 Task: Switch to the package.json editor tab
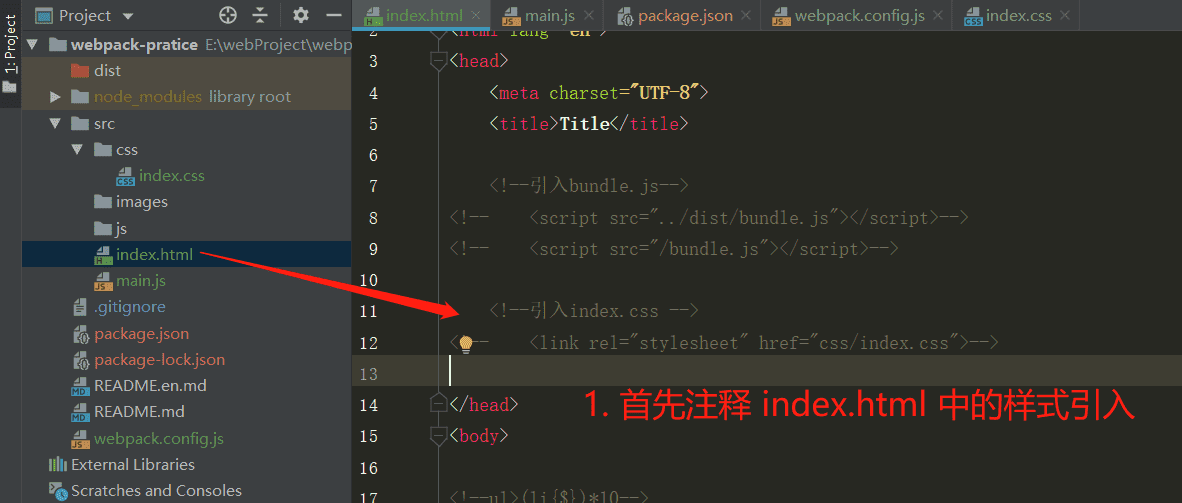[x=680, y=15]
